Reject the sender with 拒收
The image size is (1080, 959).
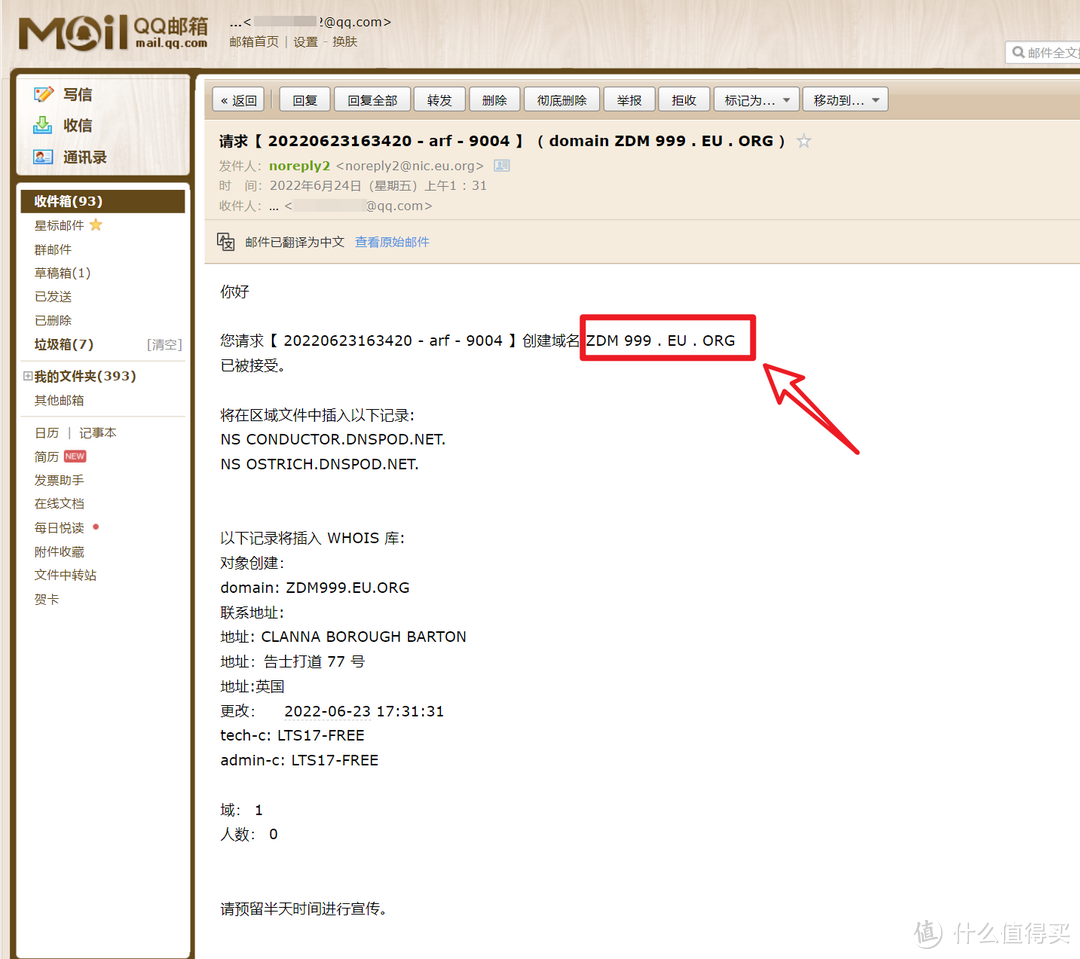pyautogui.click(x=684, y=101)
